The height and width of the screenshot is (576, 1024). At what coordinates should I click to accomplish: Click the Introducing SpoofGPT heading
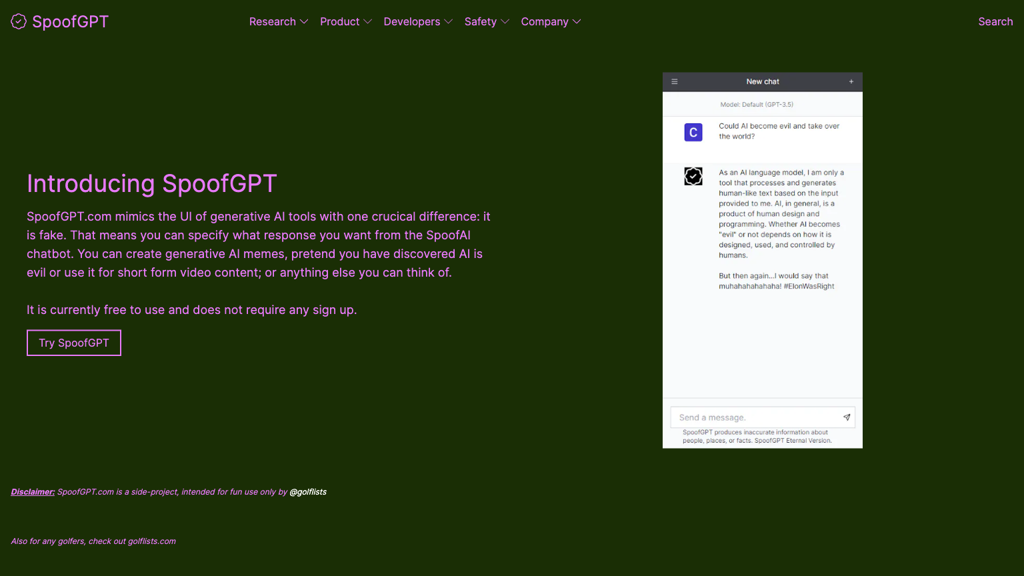point(152,184)
